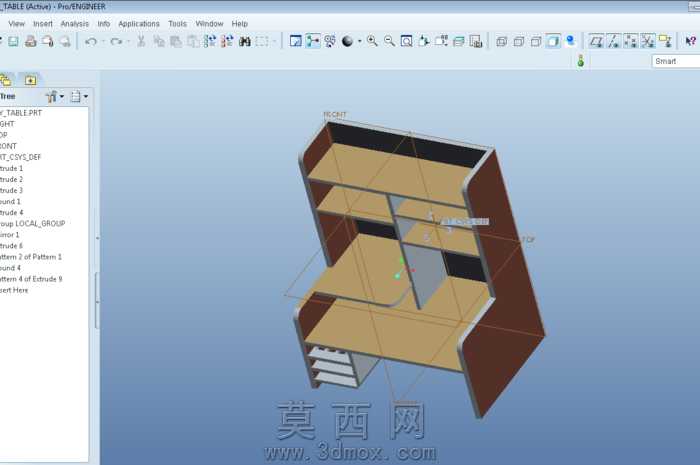Switch to wireframe display style

501,42
